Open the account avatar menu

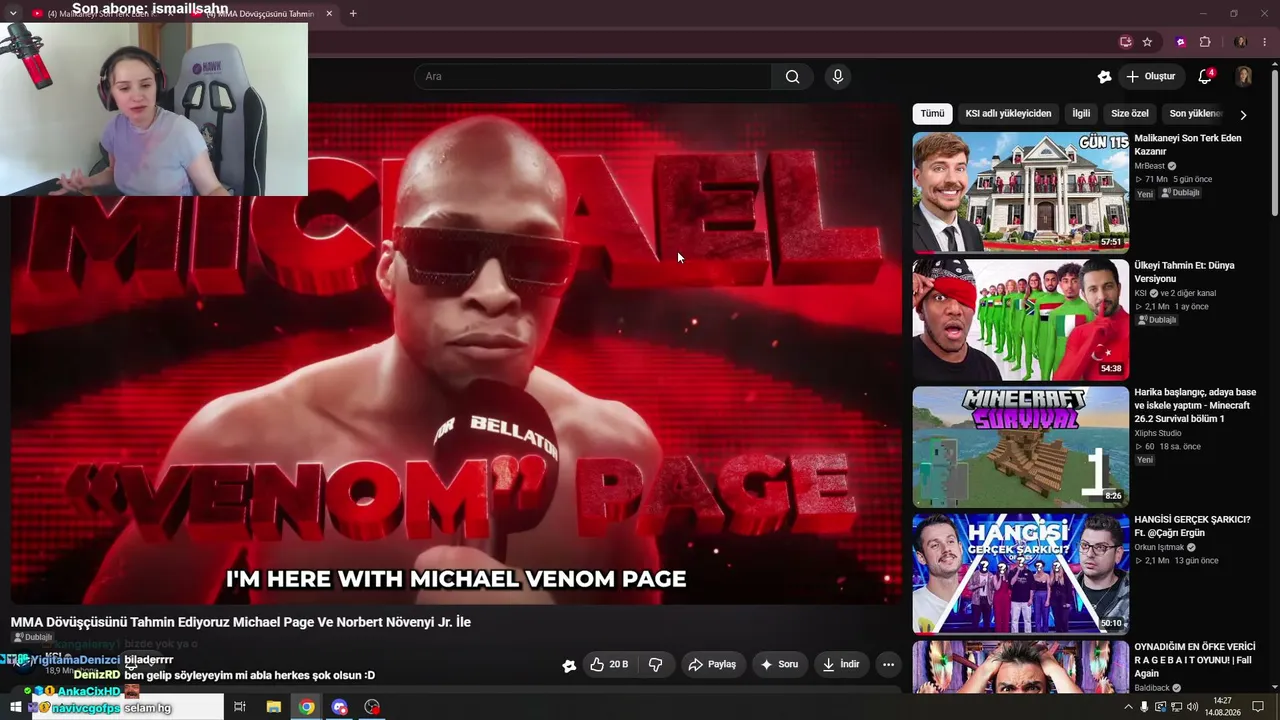(x=1244, y=77)
